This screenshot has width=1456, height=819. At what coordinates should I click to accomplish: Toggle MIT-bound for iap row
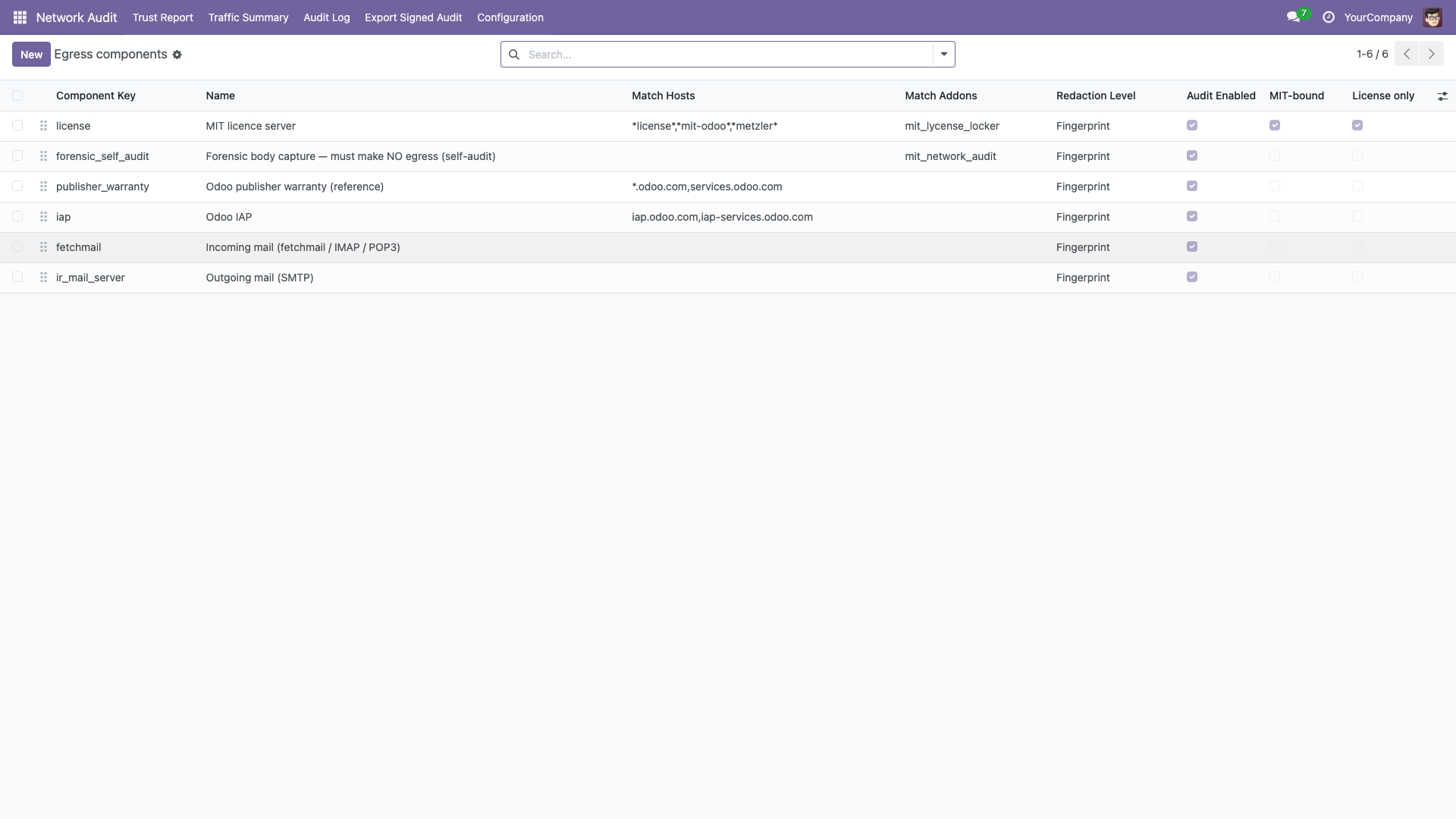pyautogui.click(x=1275, y=216)
